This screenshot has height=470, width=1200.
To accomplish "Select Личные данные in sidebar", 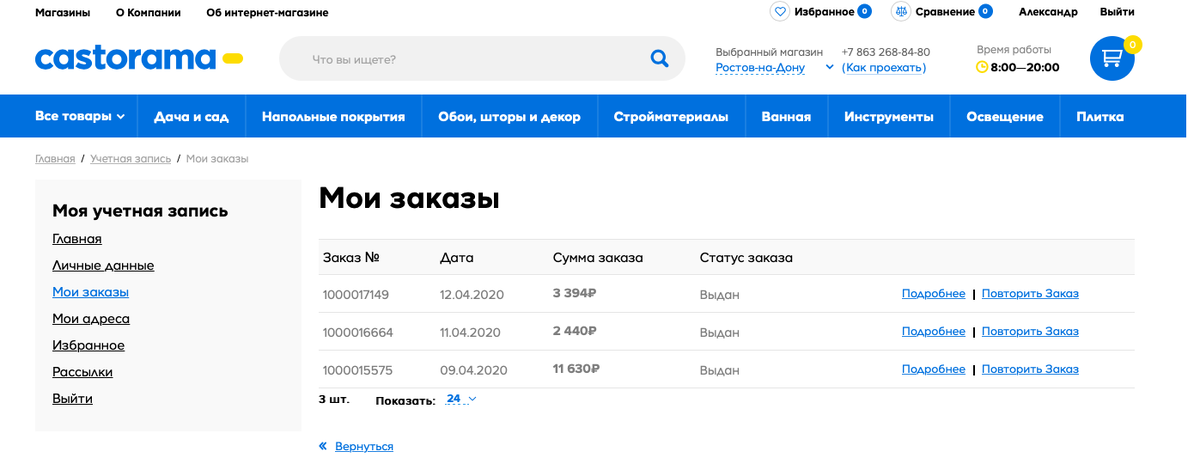I will coord(103,266).
